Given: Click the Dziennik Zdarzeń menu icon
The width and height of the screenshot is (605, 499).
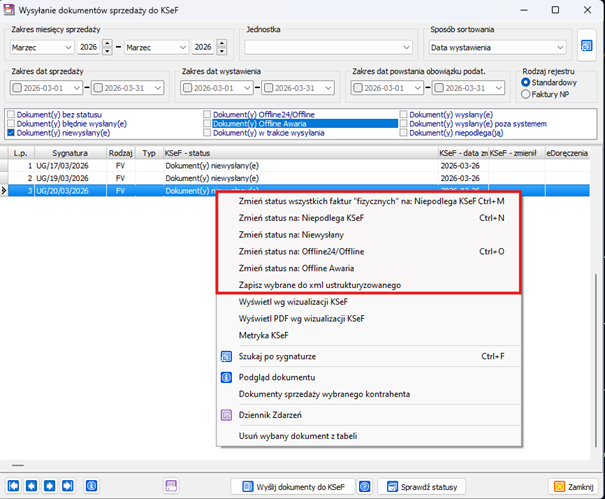Looking at the screenshot, I should [x=226, y=414].
